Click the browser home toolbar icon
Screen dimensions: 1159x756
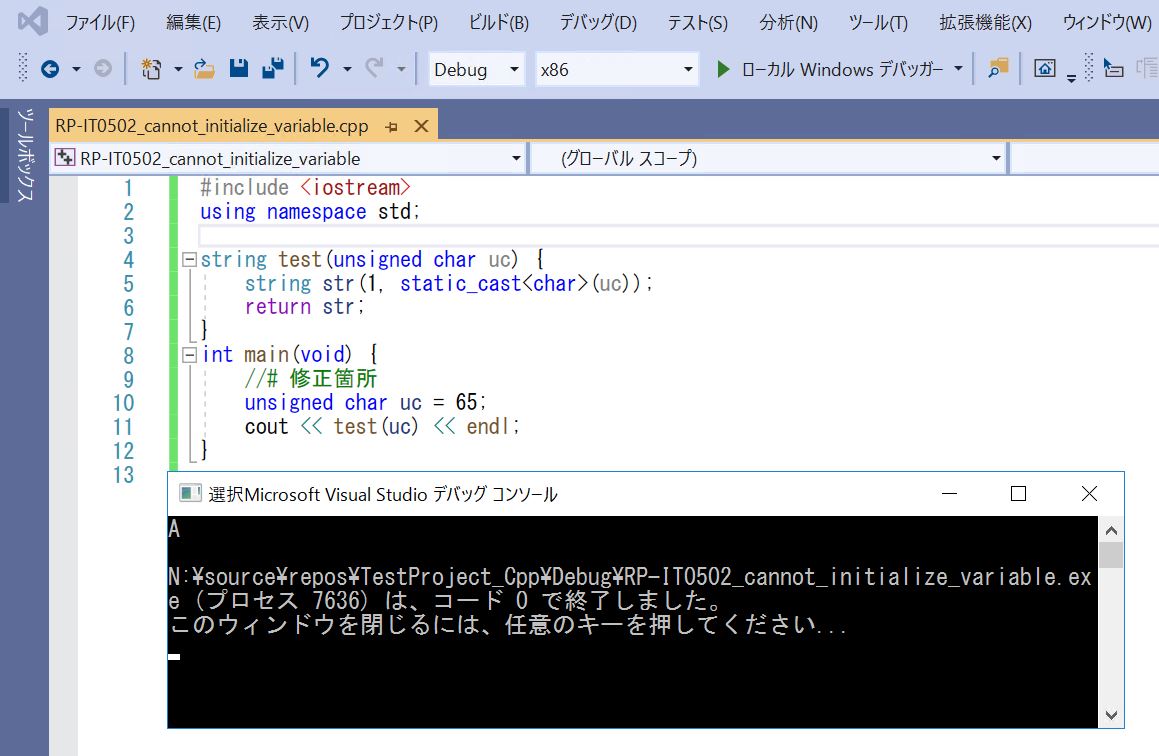pos(1042,68)
